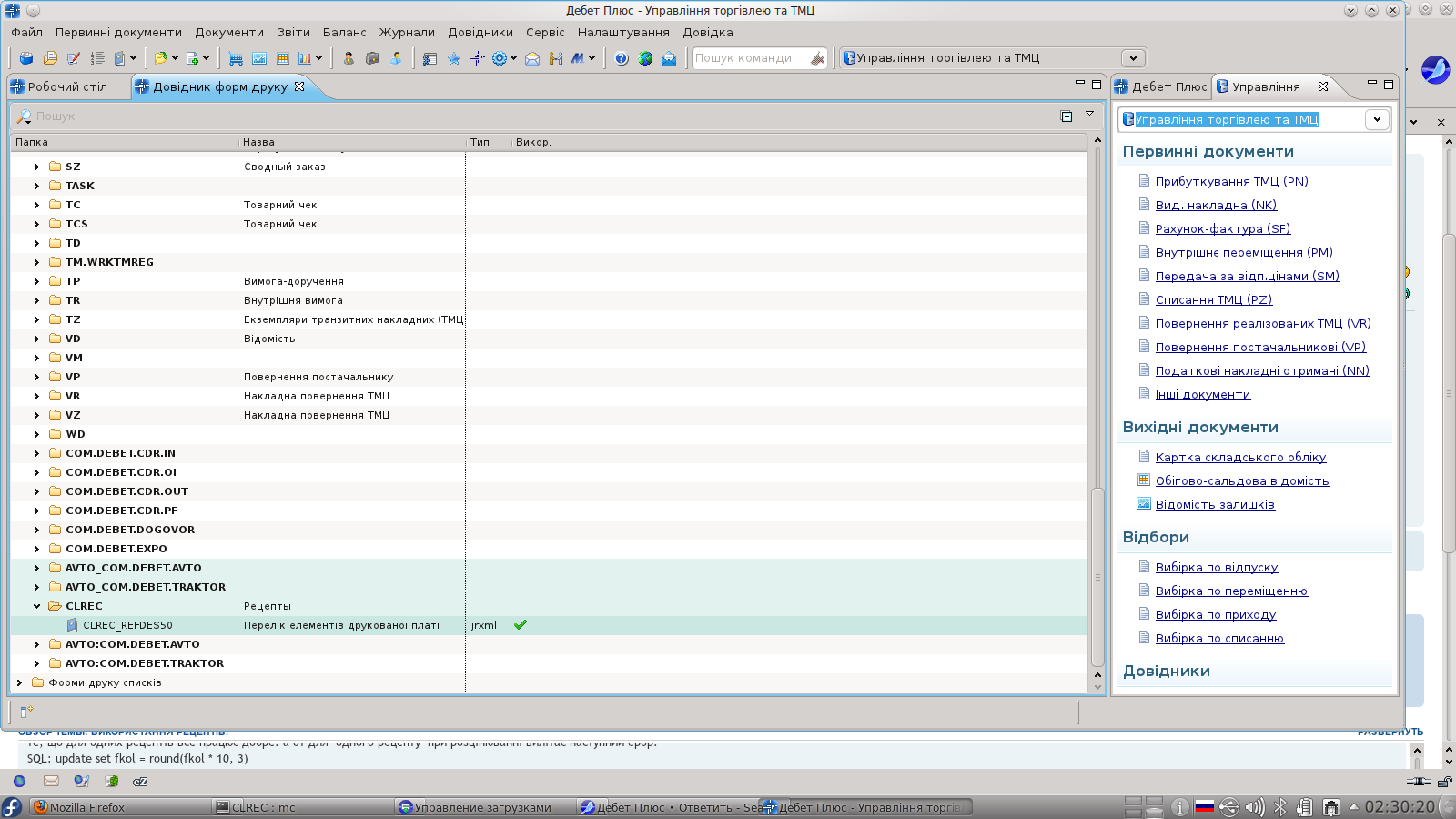This screenshot has height=819, width=1456.
Task: Open the Fedora start menu button
Action: click(x=12, y=807)
